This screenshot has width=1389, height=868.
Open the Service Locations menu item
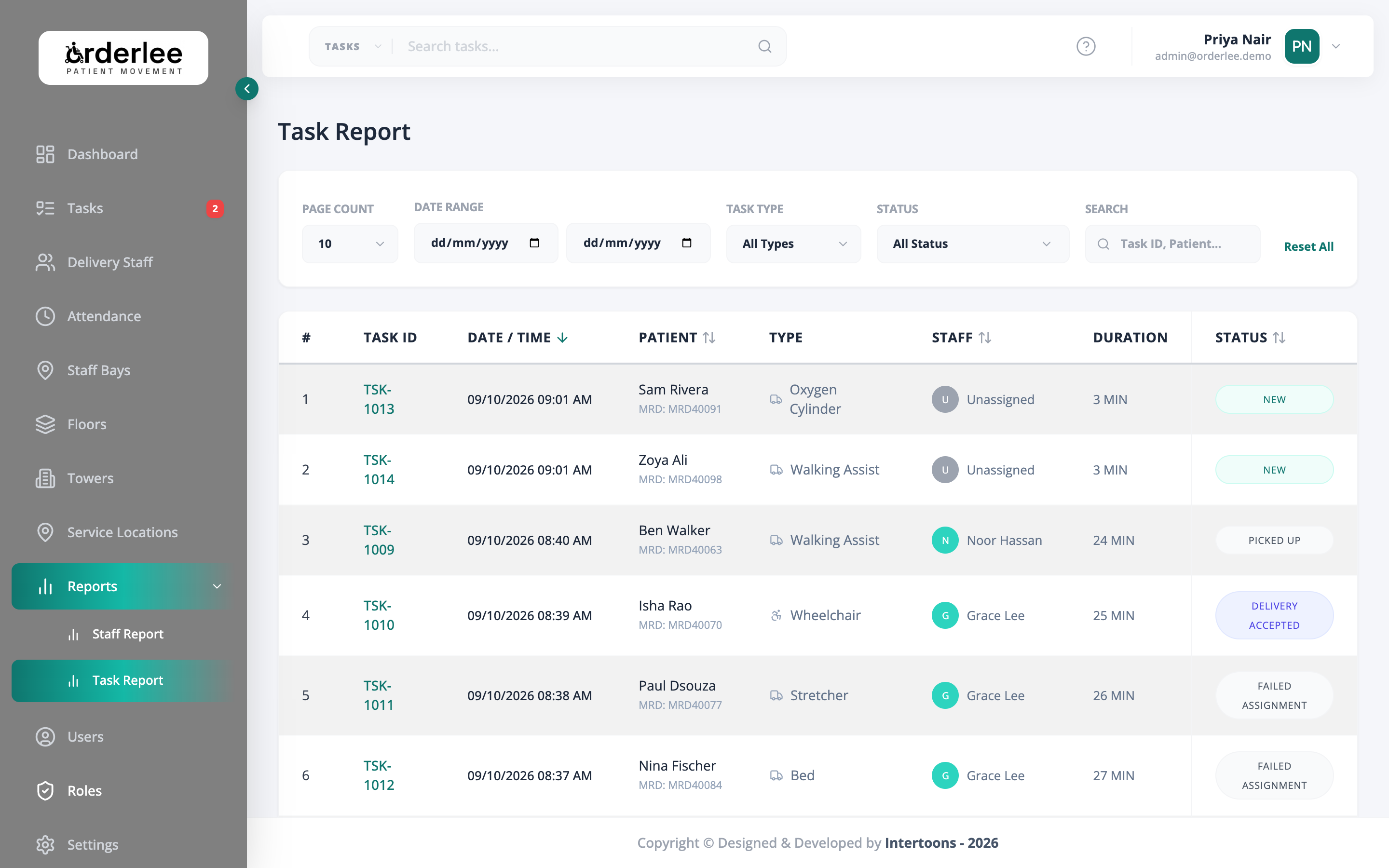[123, 532]
